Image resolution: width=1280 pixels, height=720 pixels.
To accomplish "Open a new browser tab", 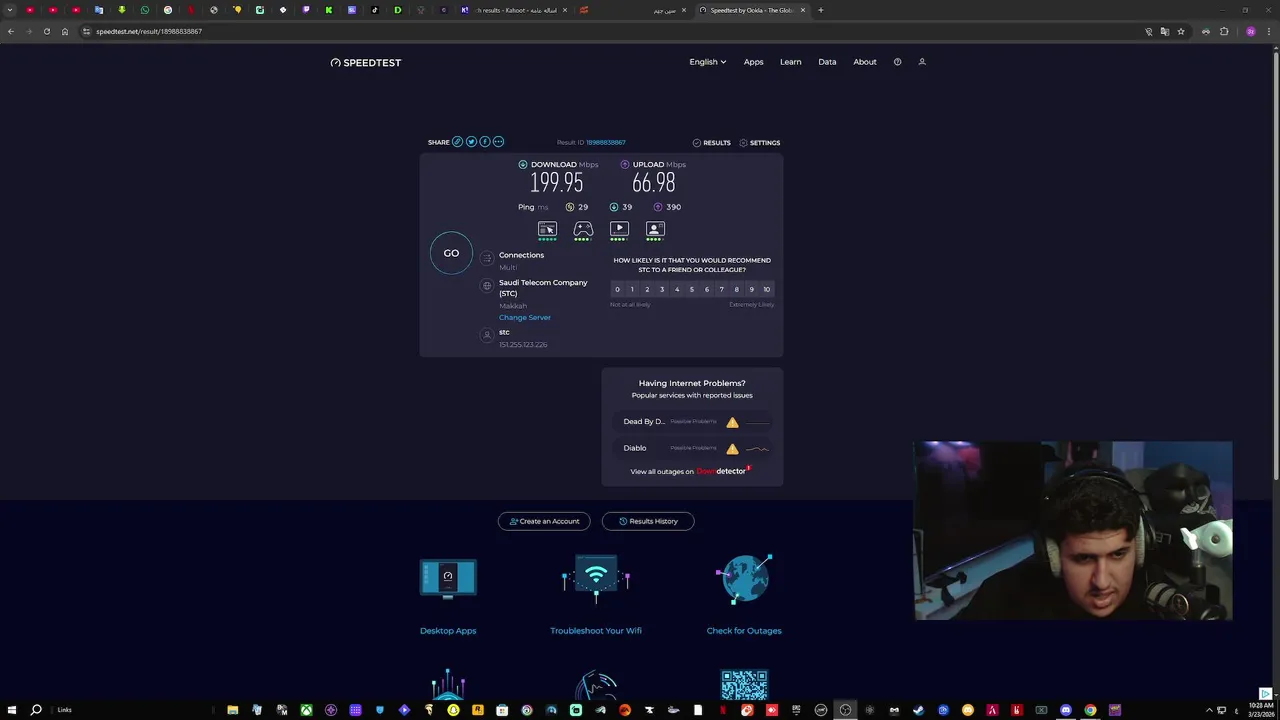I will (x=821, y=10).
